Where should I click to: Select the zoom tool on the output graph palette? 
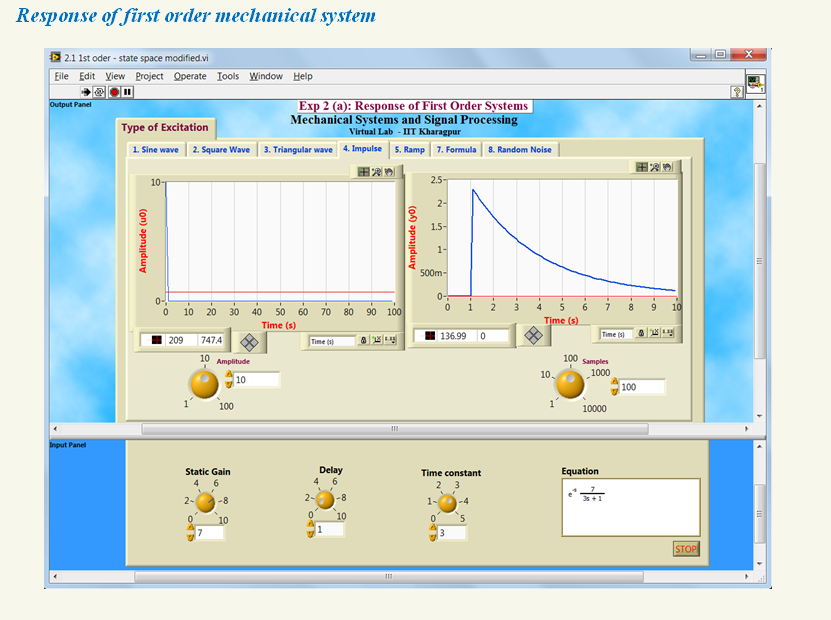pyautogui.click(x=656, y=167)
